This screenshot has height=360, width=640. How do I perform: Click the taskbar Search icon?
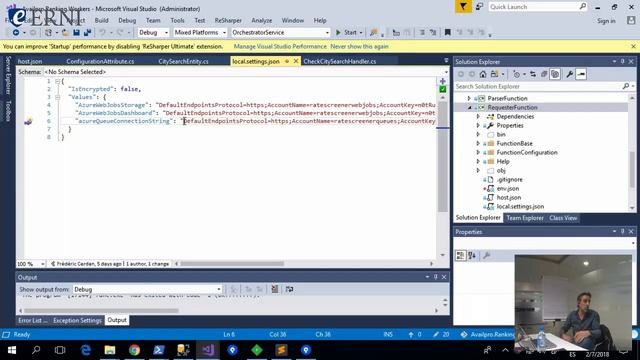point(36,350)
